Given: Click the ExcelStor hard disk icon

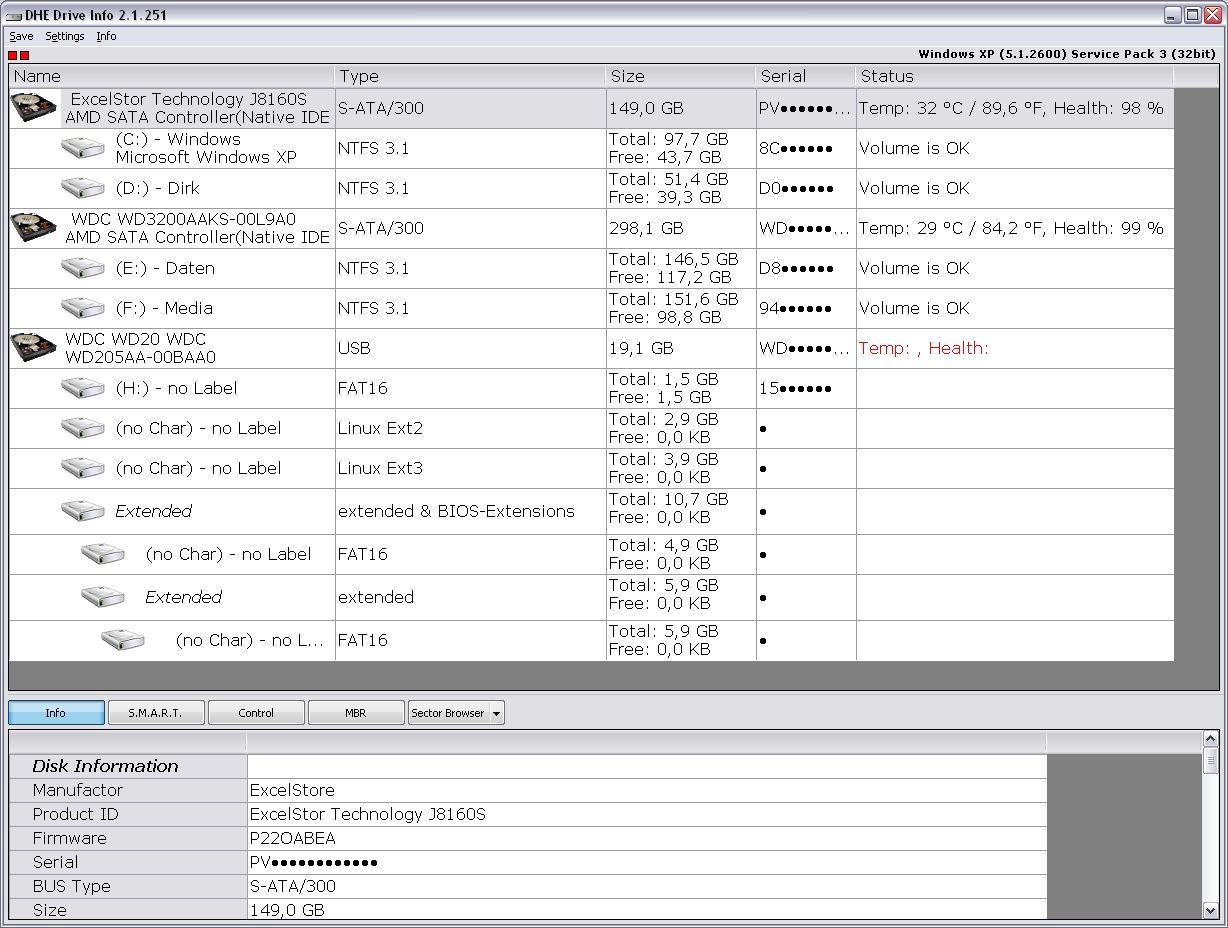Looking at the screenshot, I should [x=33, y=108].
